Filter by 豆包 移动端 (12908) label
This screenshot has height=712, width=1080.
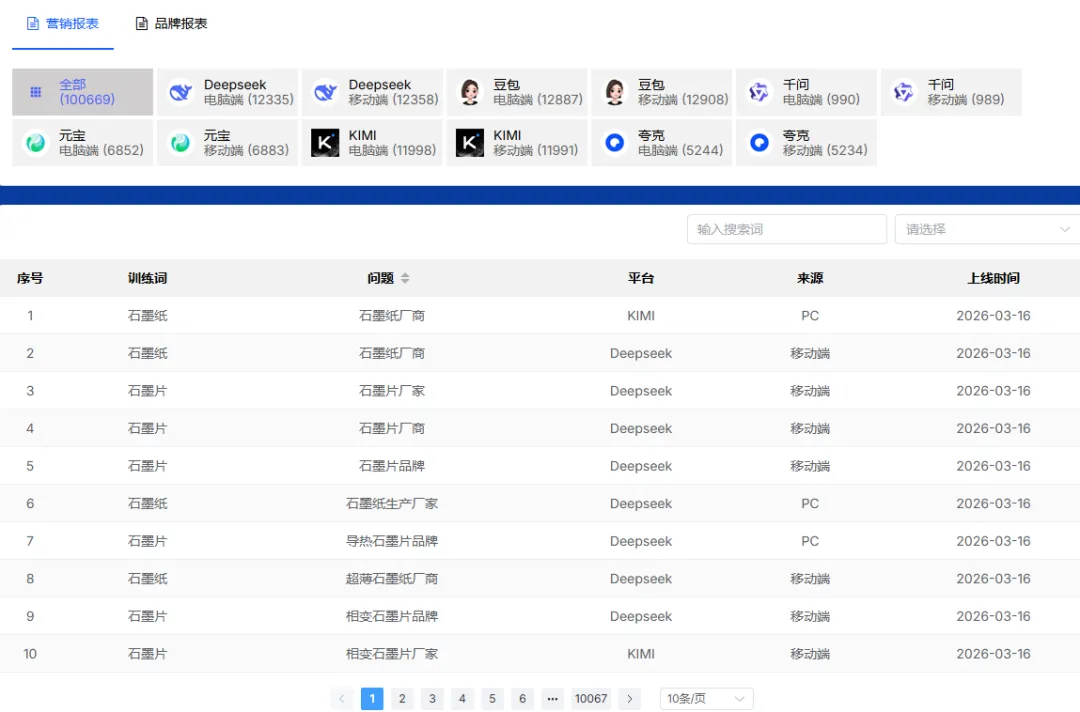tap(683, 100)
